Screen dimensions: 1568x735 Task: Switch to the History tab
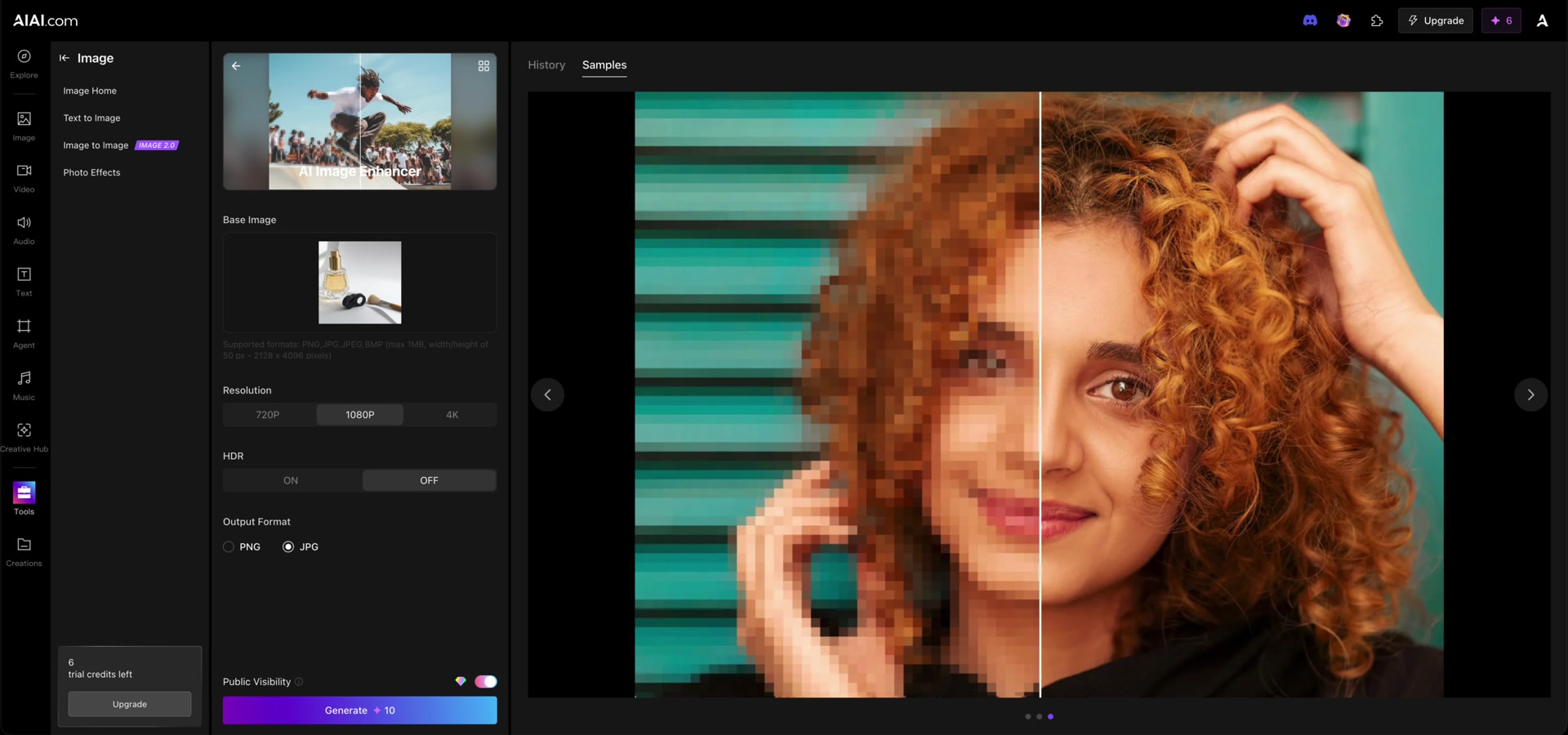tap(546, 65)
